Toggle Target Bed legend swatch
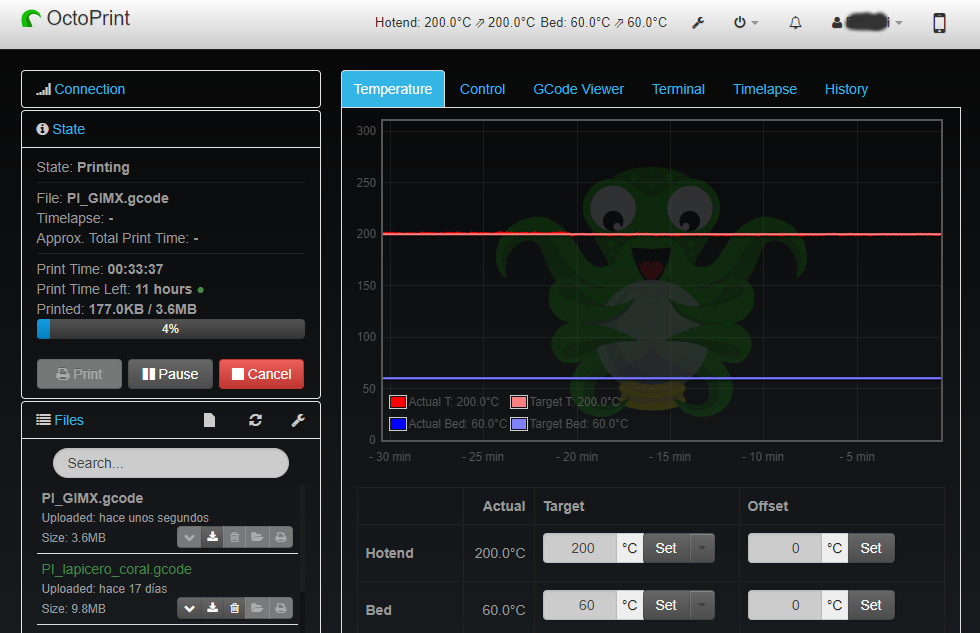Image resolution: width=980 pixels, height=633 pixels. pos(519,424)
